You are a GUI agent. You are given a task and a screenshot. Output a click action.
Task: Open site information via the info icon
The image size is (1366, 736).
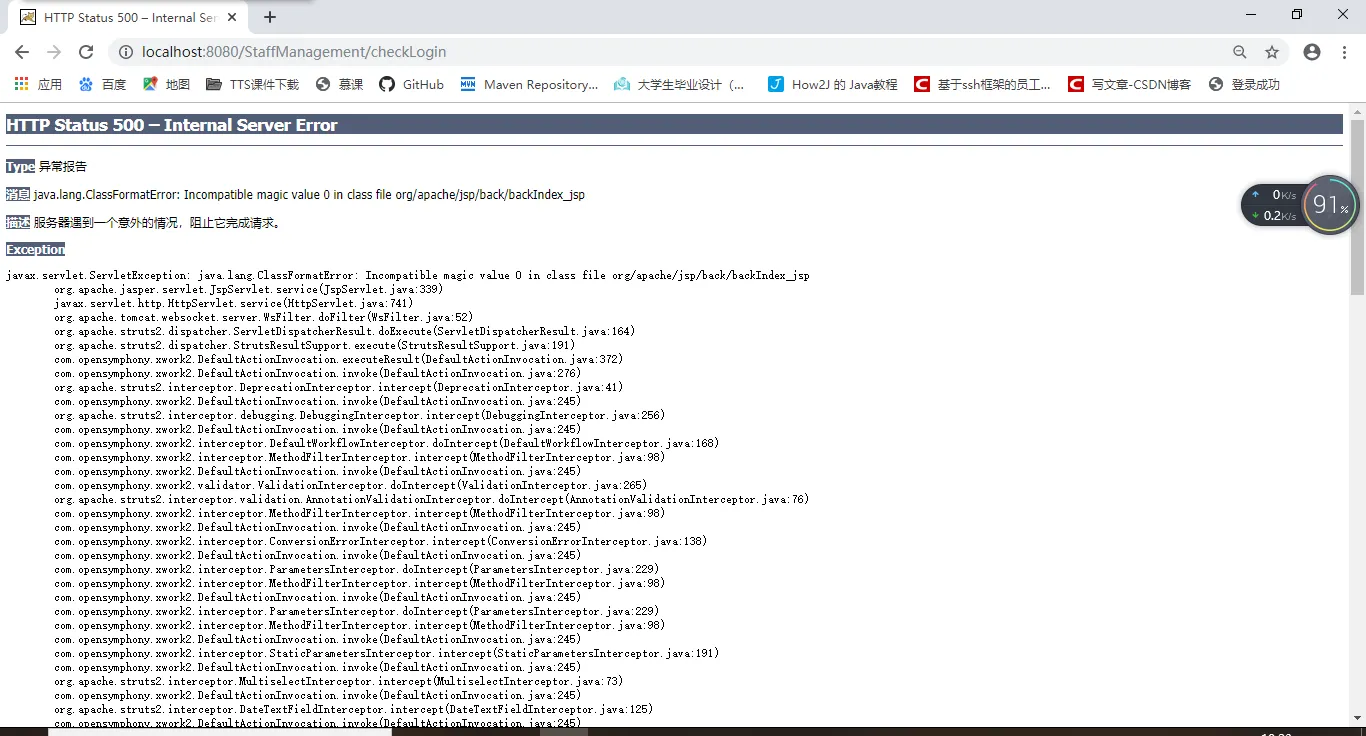pyautogui.click(x=126, y=51)
